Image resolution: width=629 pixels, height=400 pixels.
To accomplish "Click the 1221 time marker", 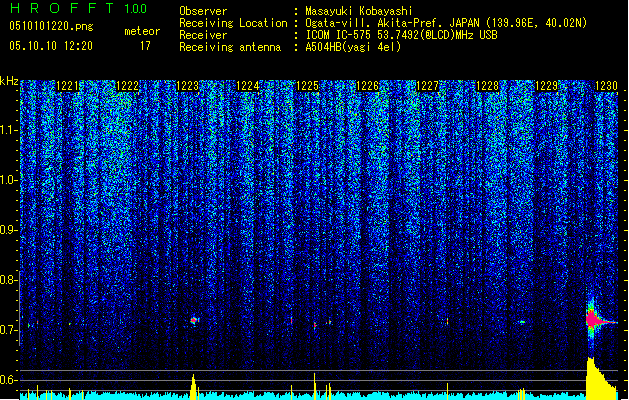I will (x=67, y=86).
